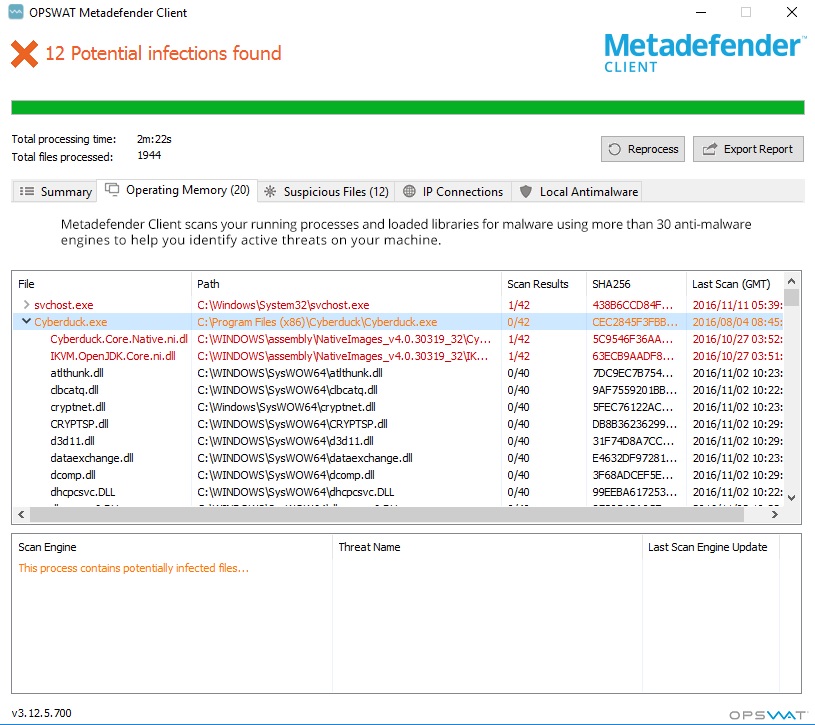Click SHA256 value 63ECB9AADF8...
The width and height of the screenshot is (815, 725).
point(633,356)
